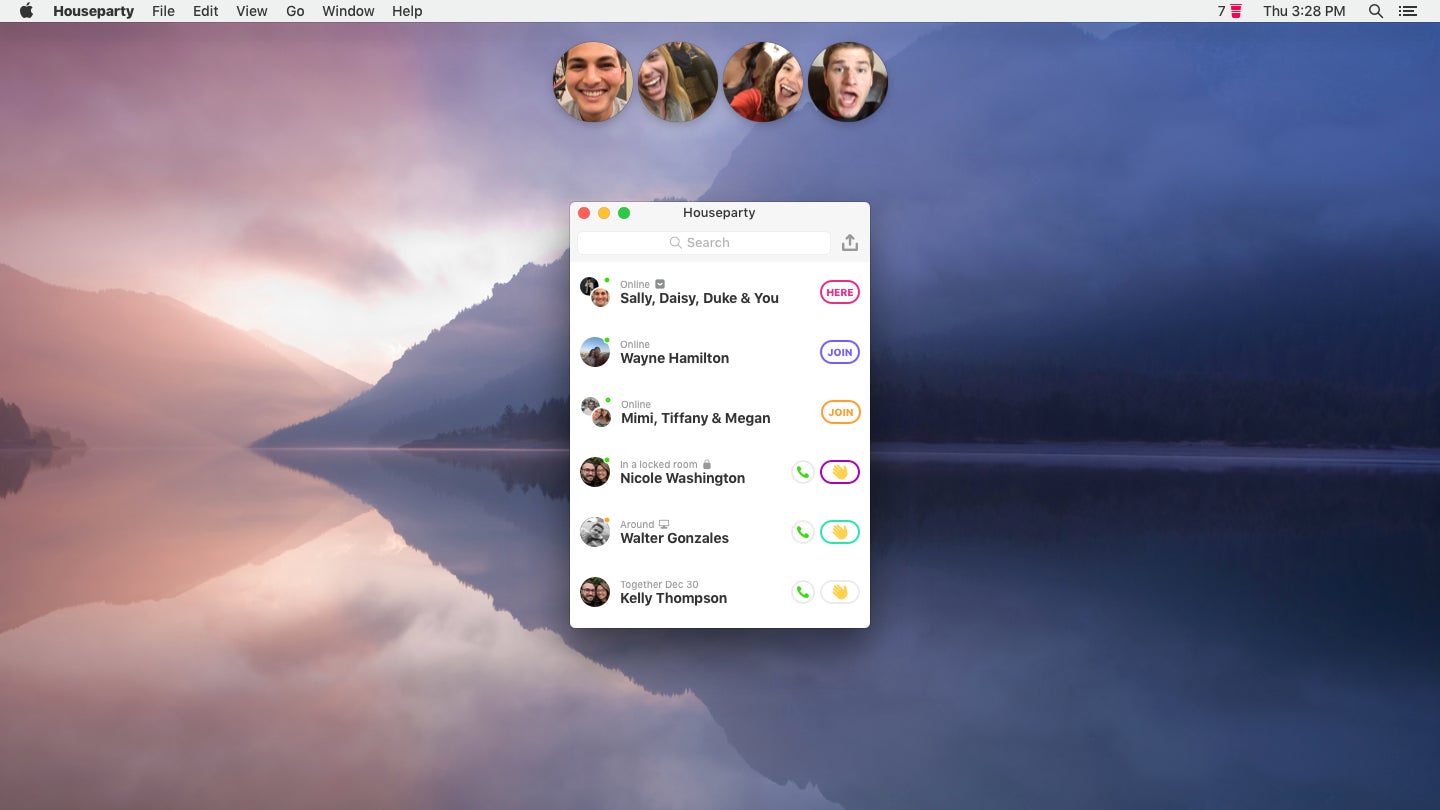
Task: Open the Apple menu
Action: [26, 11]
